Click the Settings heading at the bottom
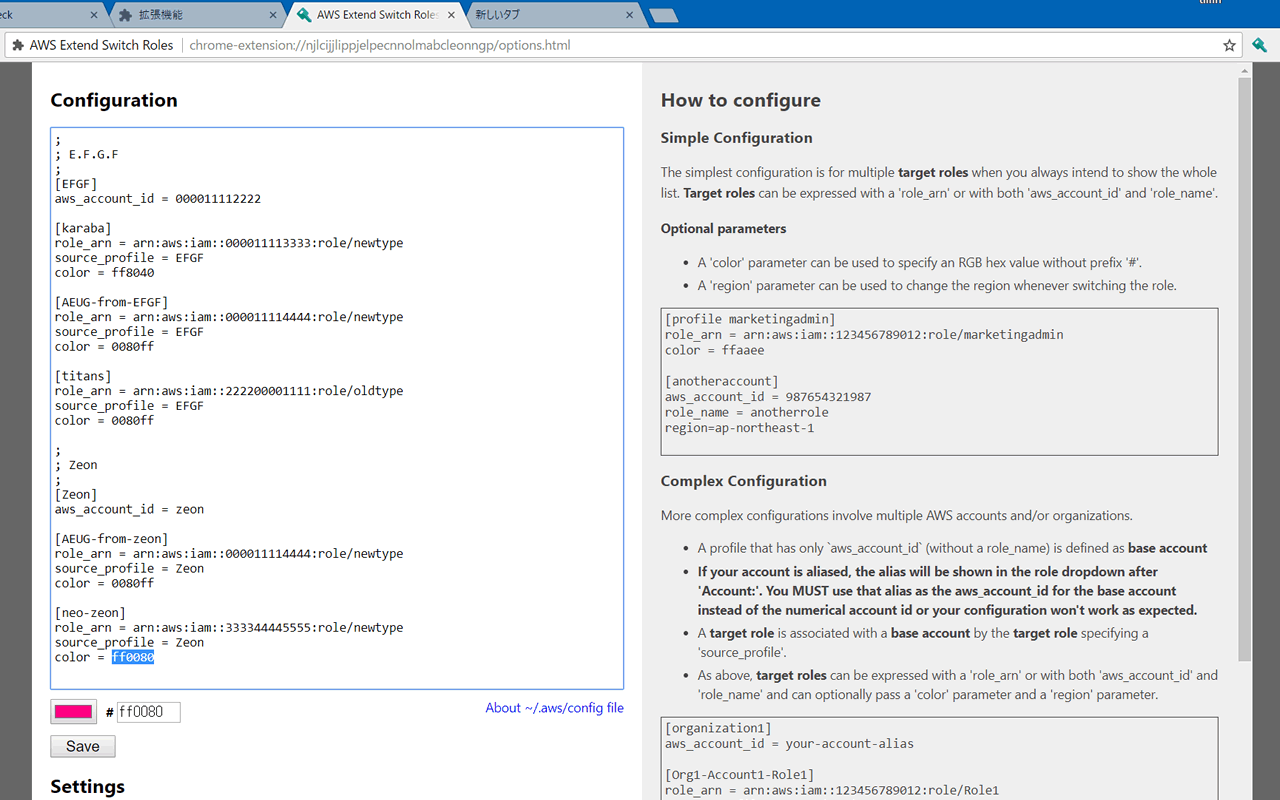Image resolution: width=1280 pixels, height=800 pixels. tap(87, 787)
